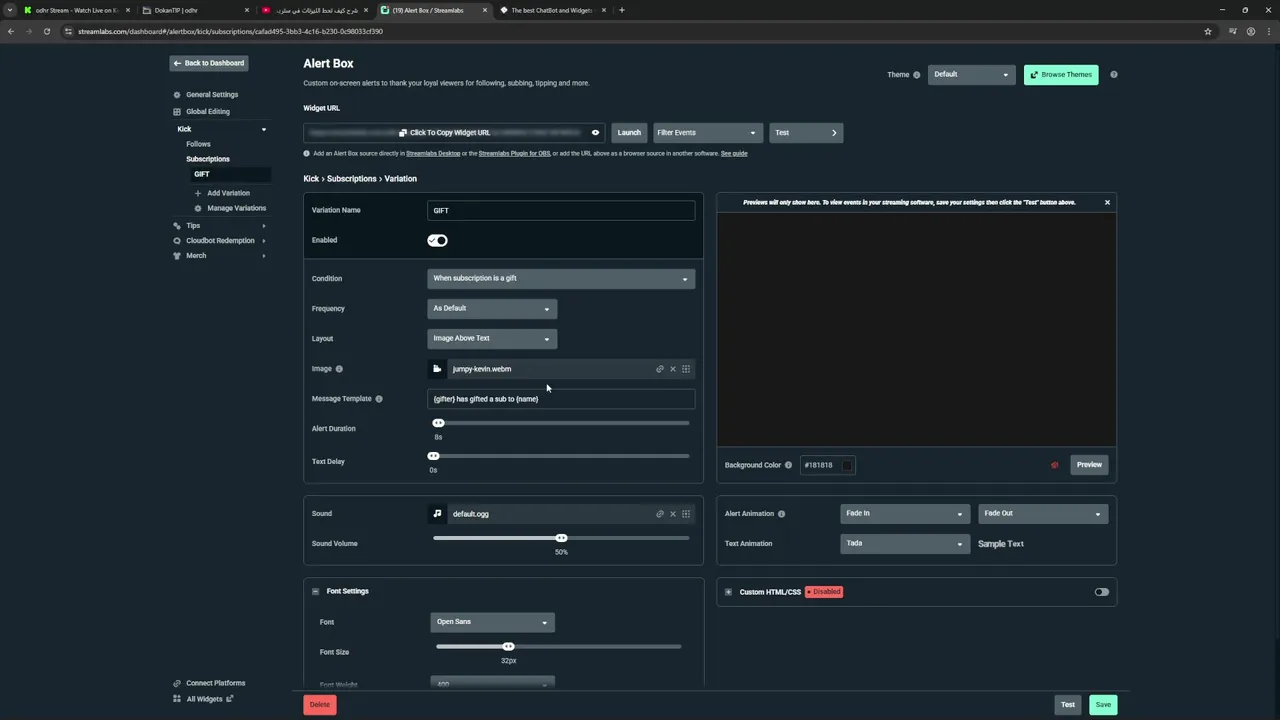
Task: Click the red muted icon beside the Preview button
Action: click(1055, 465)
